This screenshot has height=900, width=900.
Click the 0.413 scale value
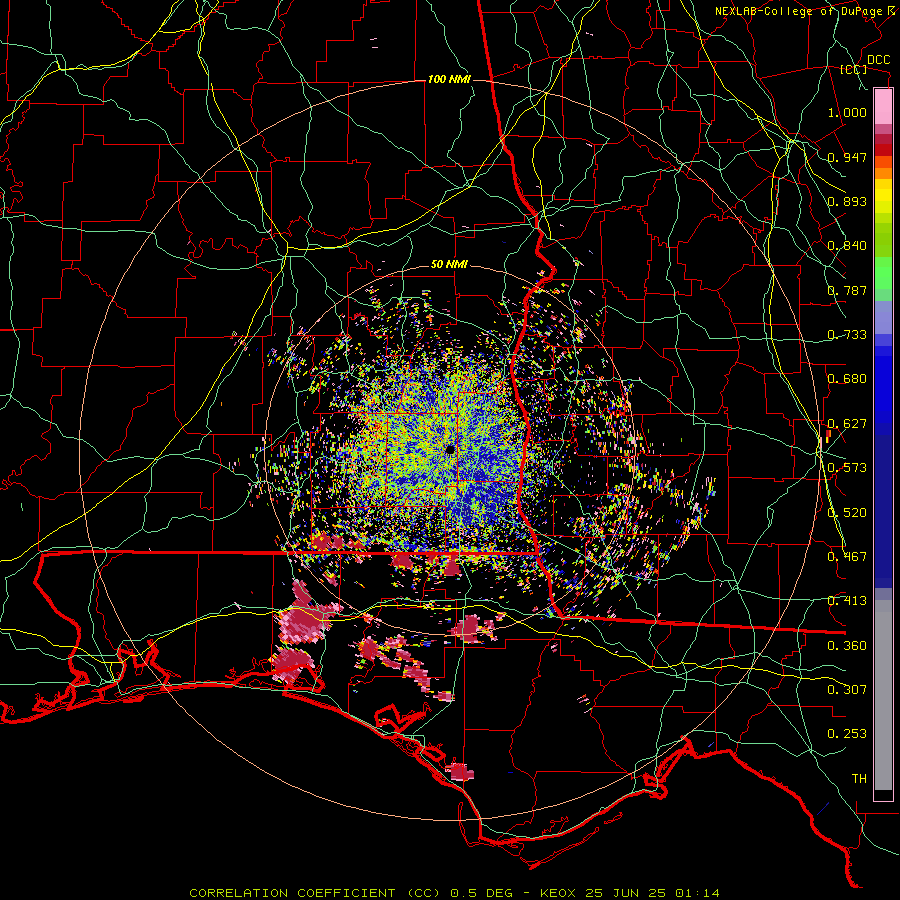click(847, 601)
